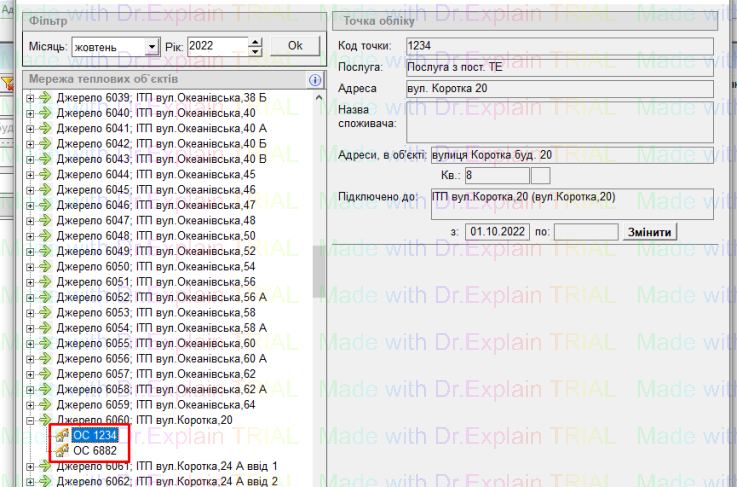This screenshot has height=487, width=737.
Task: Click the key icon beside ОС 1234
Action: click(x=62, y=436)
